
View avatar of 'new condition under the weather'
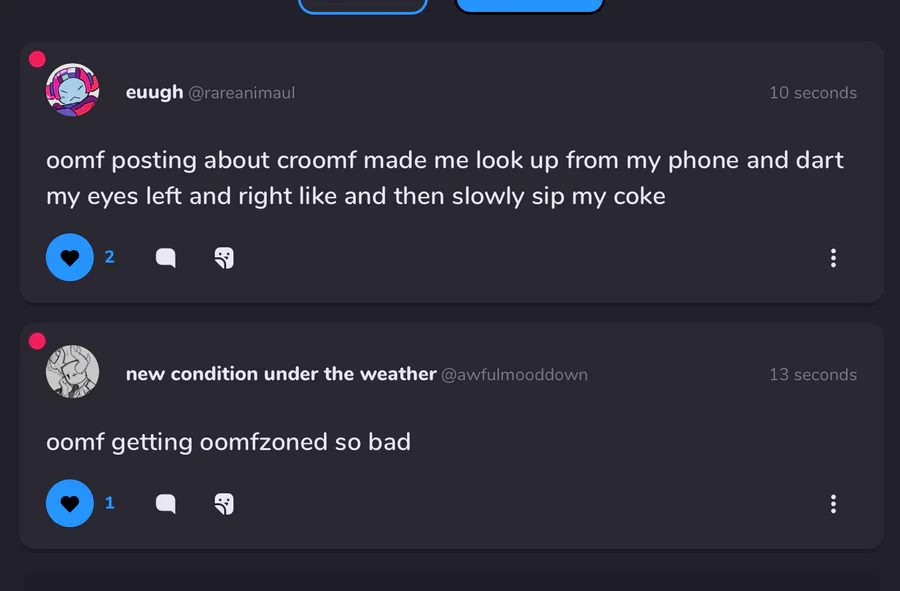pyautogui.click(x=72, y=372)
